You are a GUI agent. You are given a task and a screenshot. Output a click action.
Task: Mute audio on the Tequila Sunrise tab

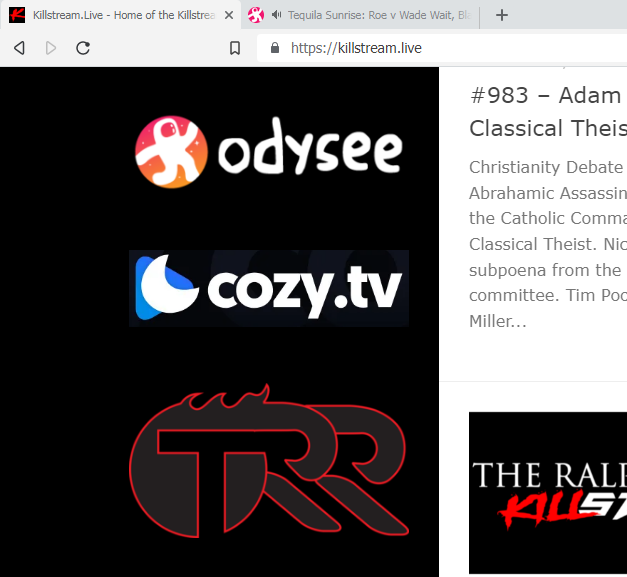tap(276, 15)
